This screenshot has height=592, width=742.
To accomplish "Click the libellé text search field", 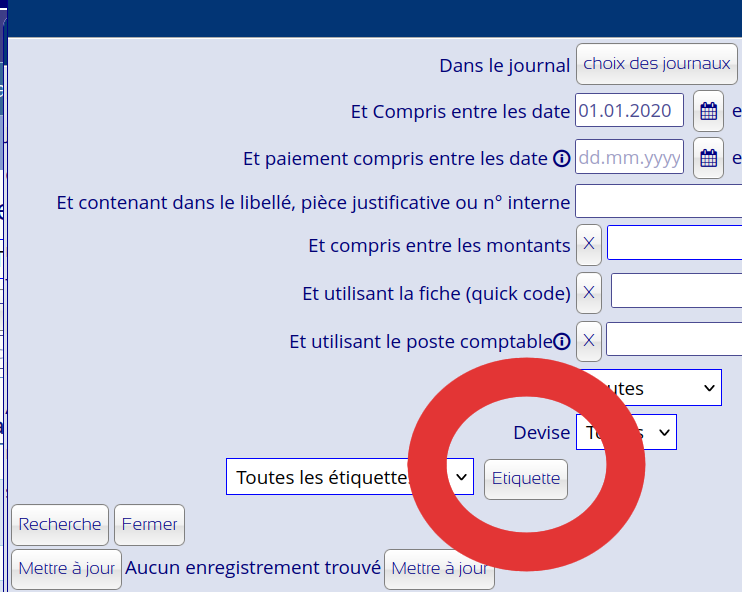I will 658,202.
